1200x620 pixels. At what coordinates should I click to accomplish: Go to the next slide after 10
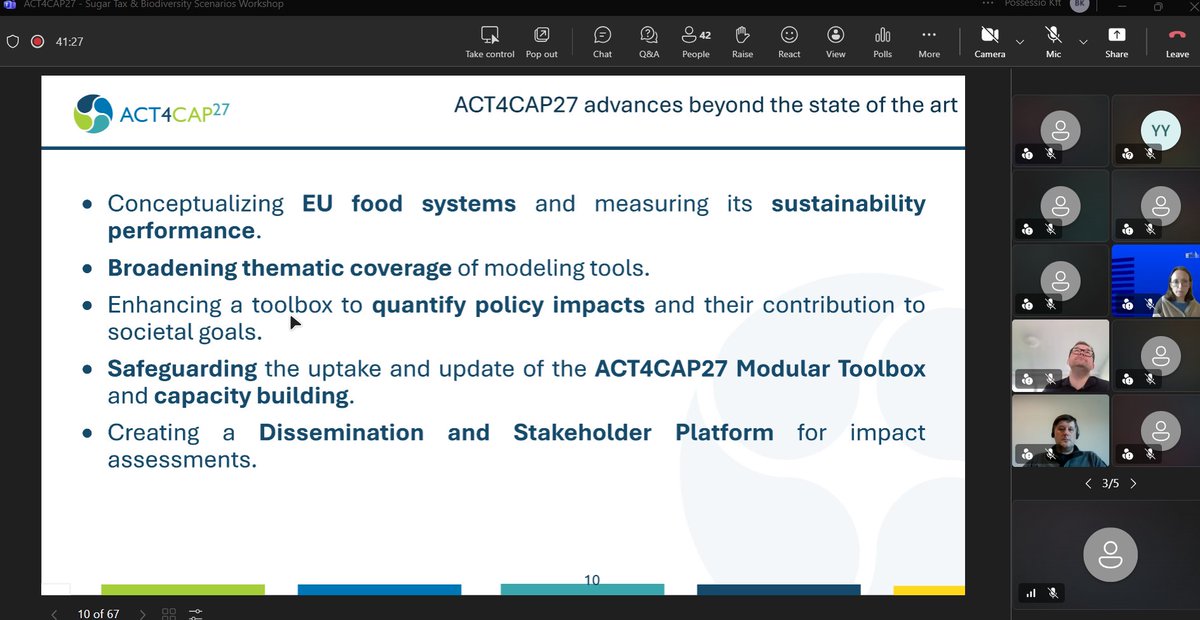pyautogui.click(x=143, y=613)
